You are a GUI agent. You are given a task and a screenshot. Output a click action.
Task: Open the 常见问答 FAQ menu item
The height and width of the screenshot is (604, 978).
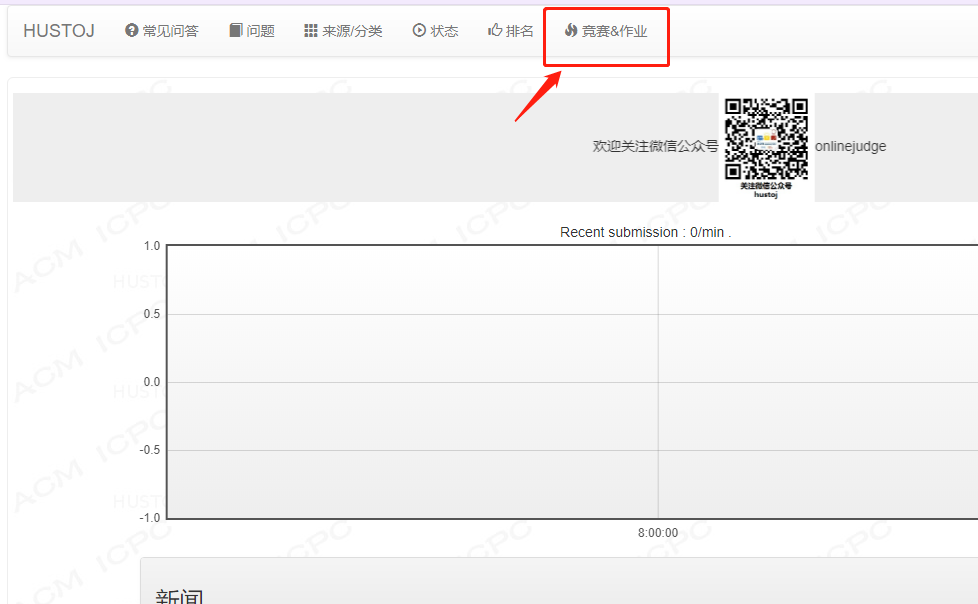pyautogui.click(x=170, y=30)
